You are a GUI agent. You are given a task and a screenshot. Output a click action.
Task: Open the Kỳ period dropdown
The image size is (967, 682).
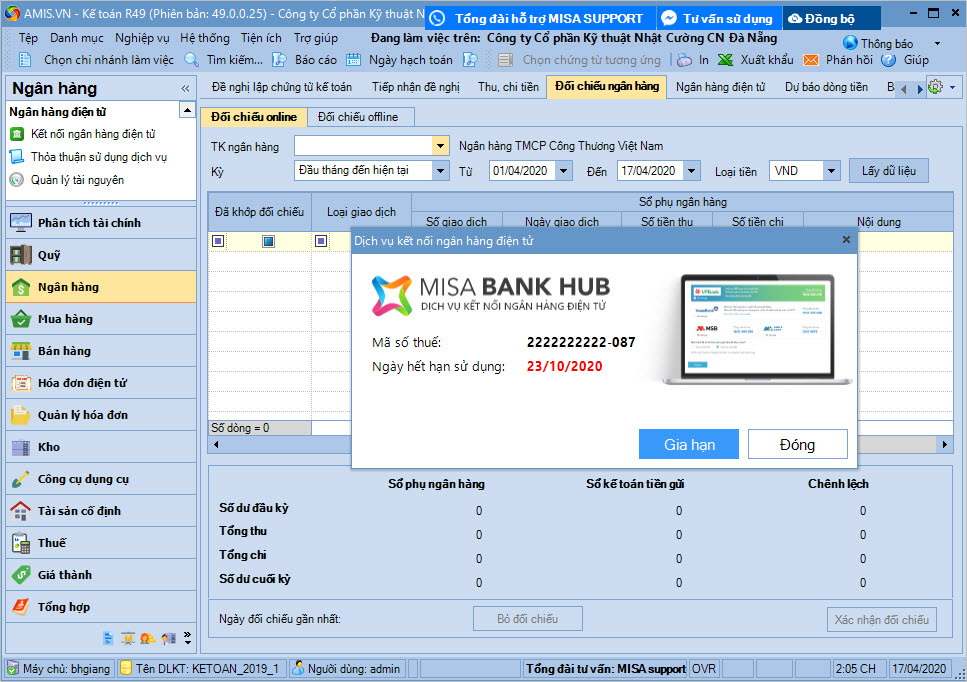[x=440, y=171]
